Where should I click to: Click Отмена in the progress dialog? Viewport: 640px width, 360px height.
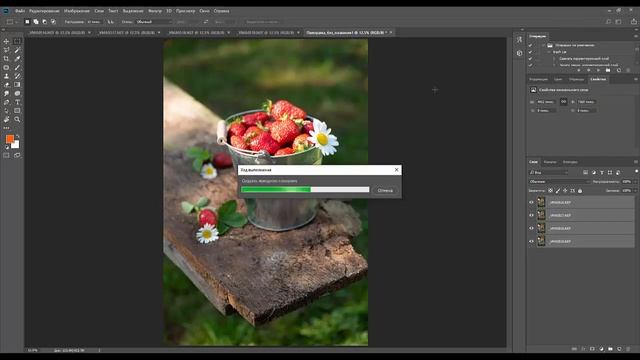[385, 190]
